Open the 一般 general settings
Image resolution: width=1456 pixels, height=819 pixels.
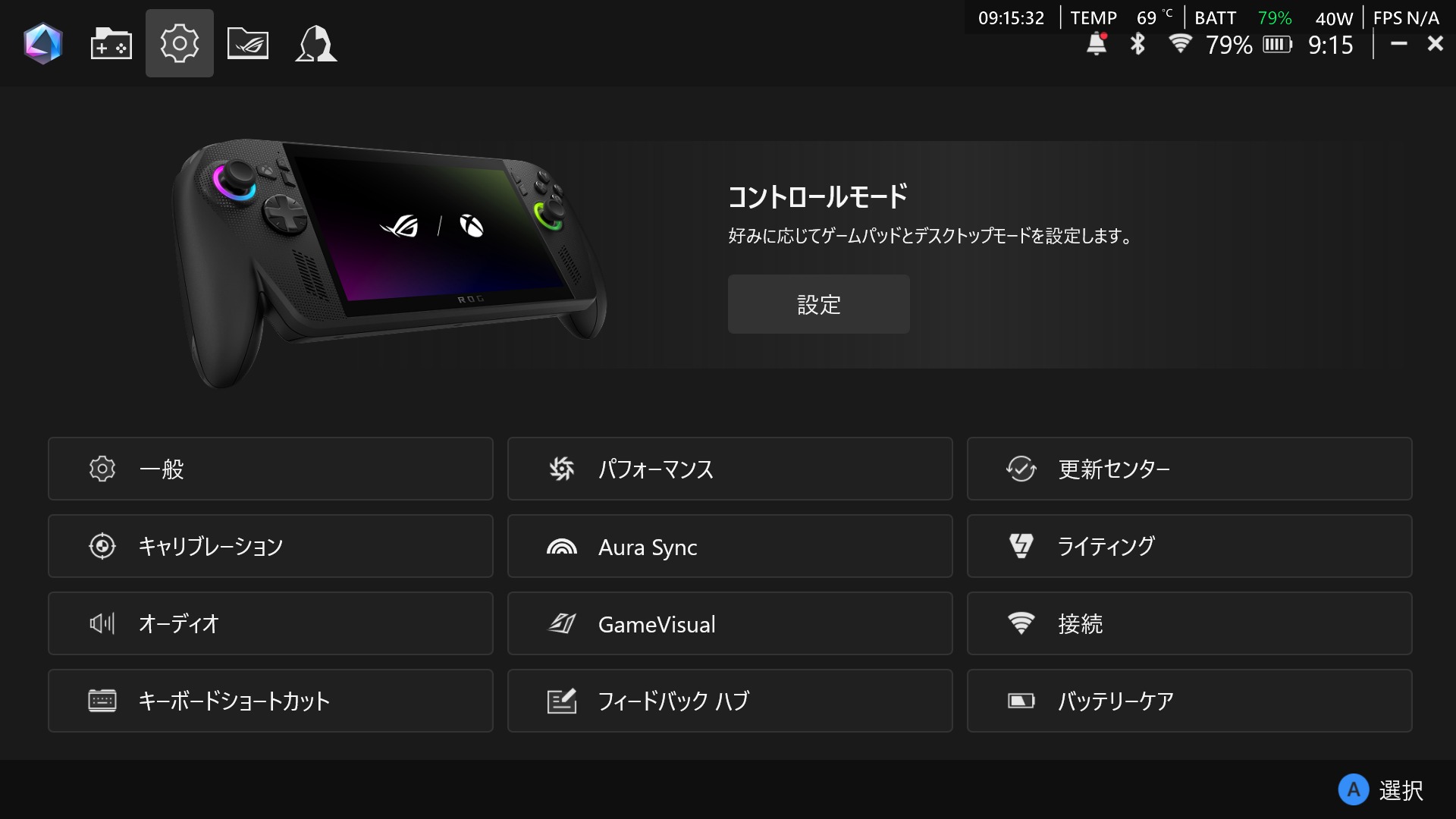click(271, 469)
